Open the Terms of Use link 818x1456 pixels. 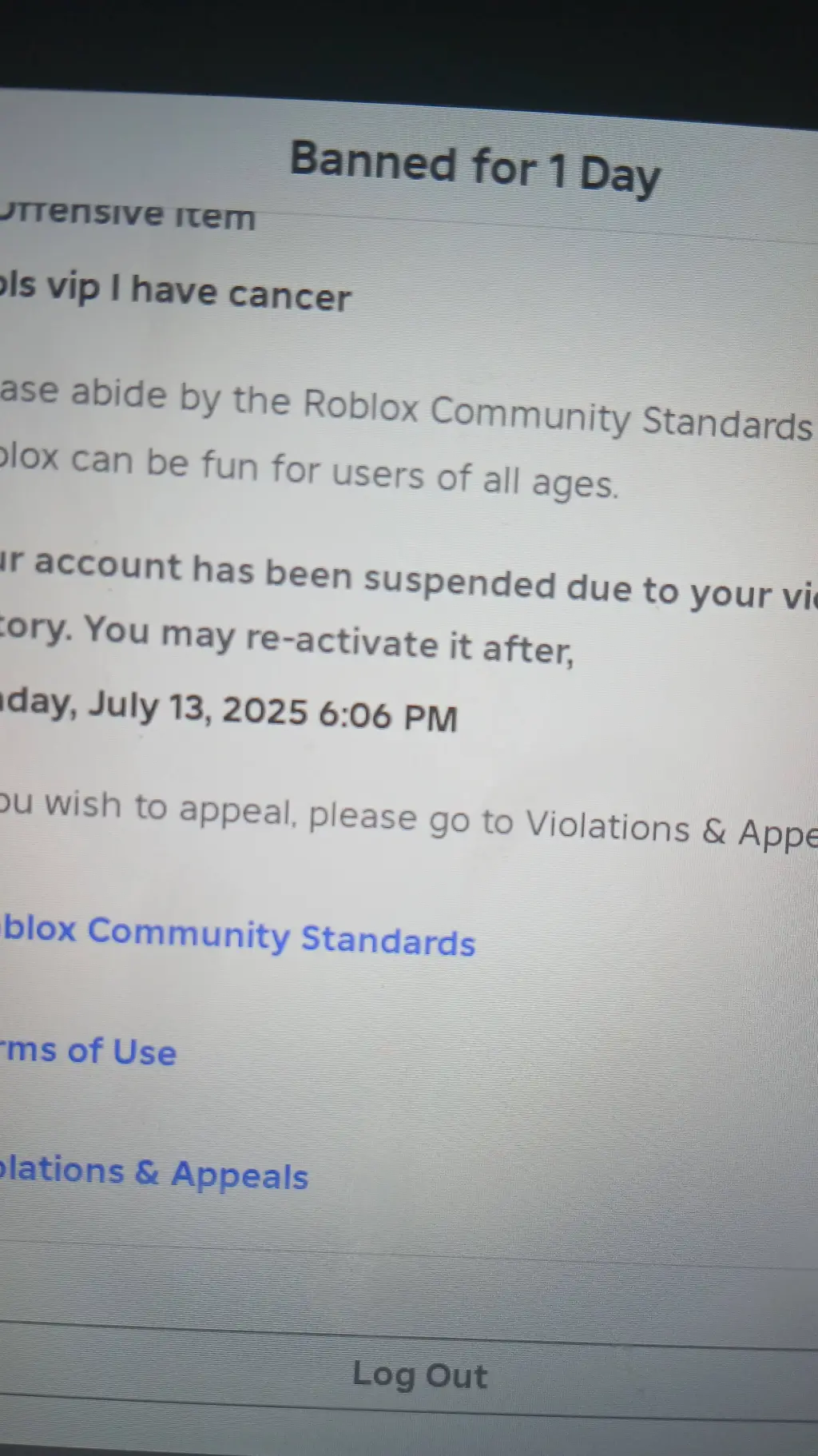pos(88,1051)
